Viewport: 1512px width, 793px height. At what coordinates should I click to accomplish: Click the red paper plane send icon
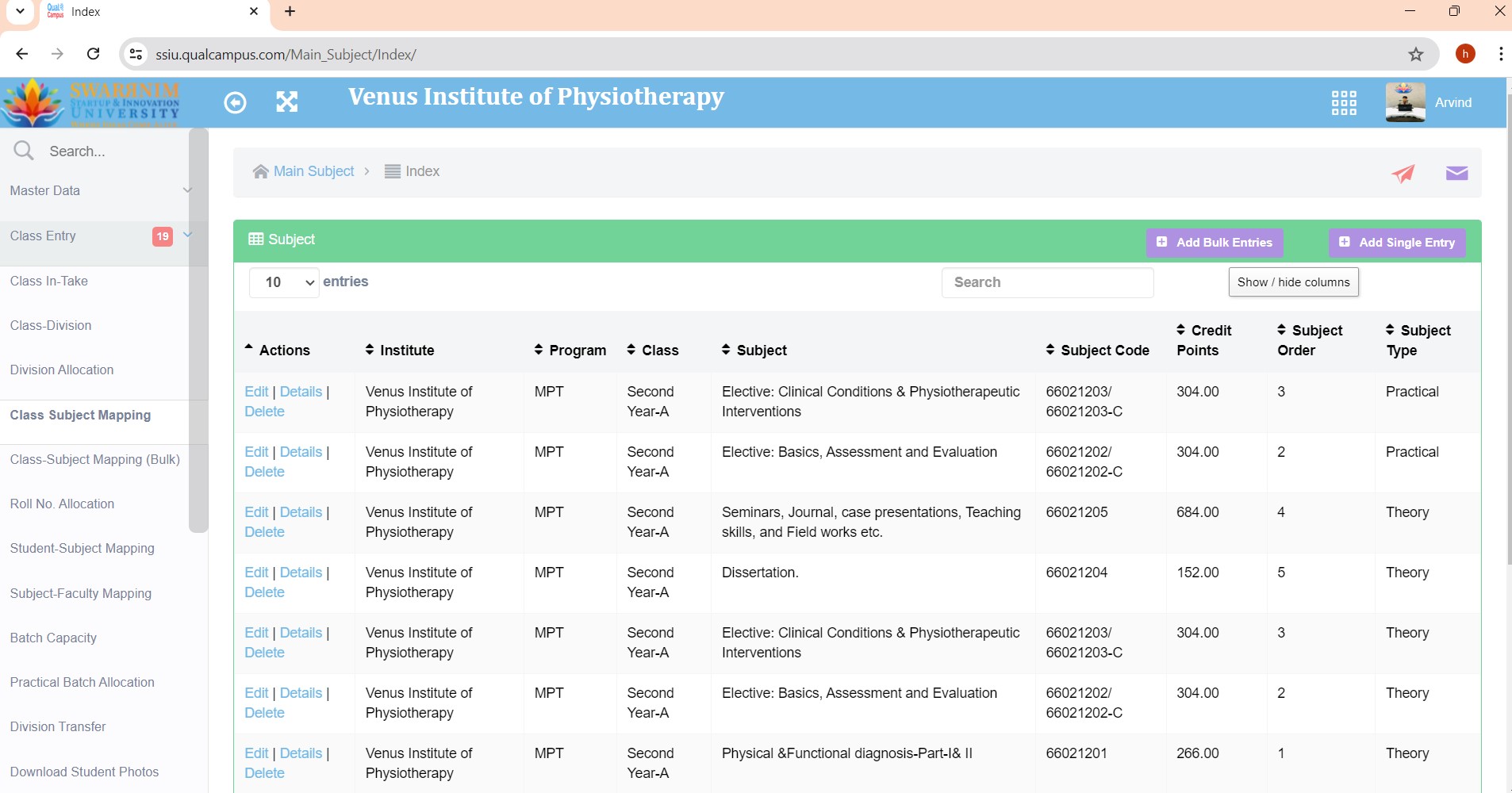click(x=1403, y=173)
